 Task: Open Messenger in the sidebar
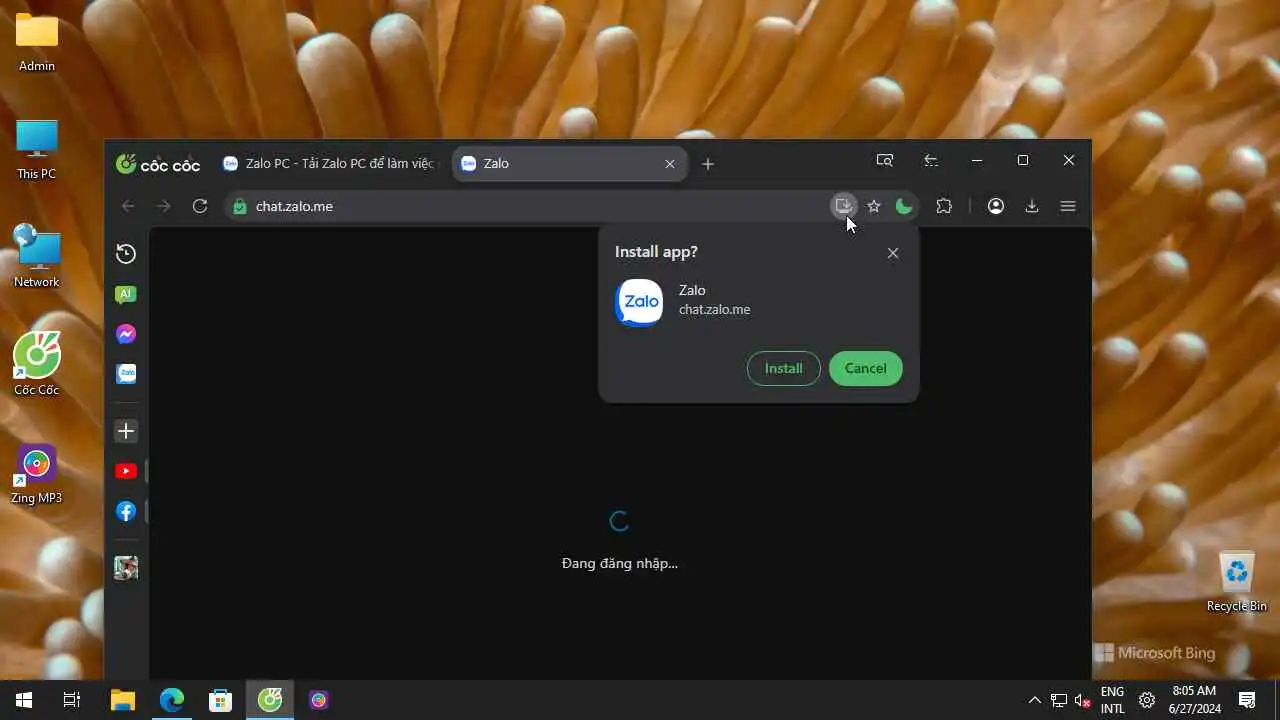126,334
